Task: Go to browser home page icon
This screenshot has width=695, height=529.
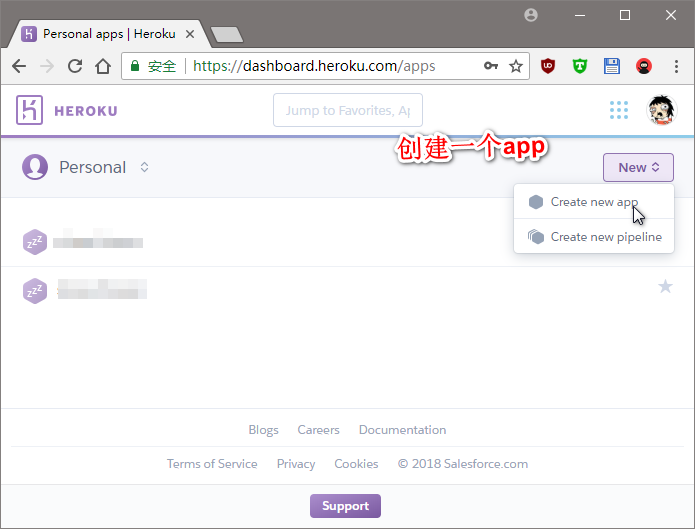Action: tap(103, 67)
